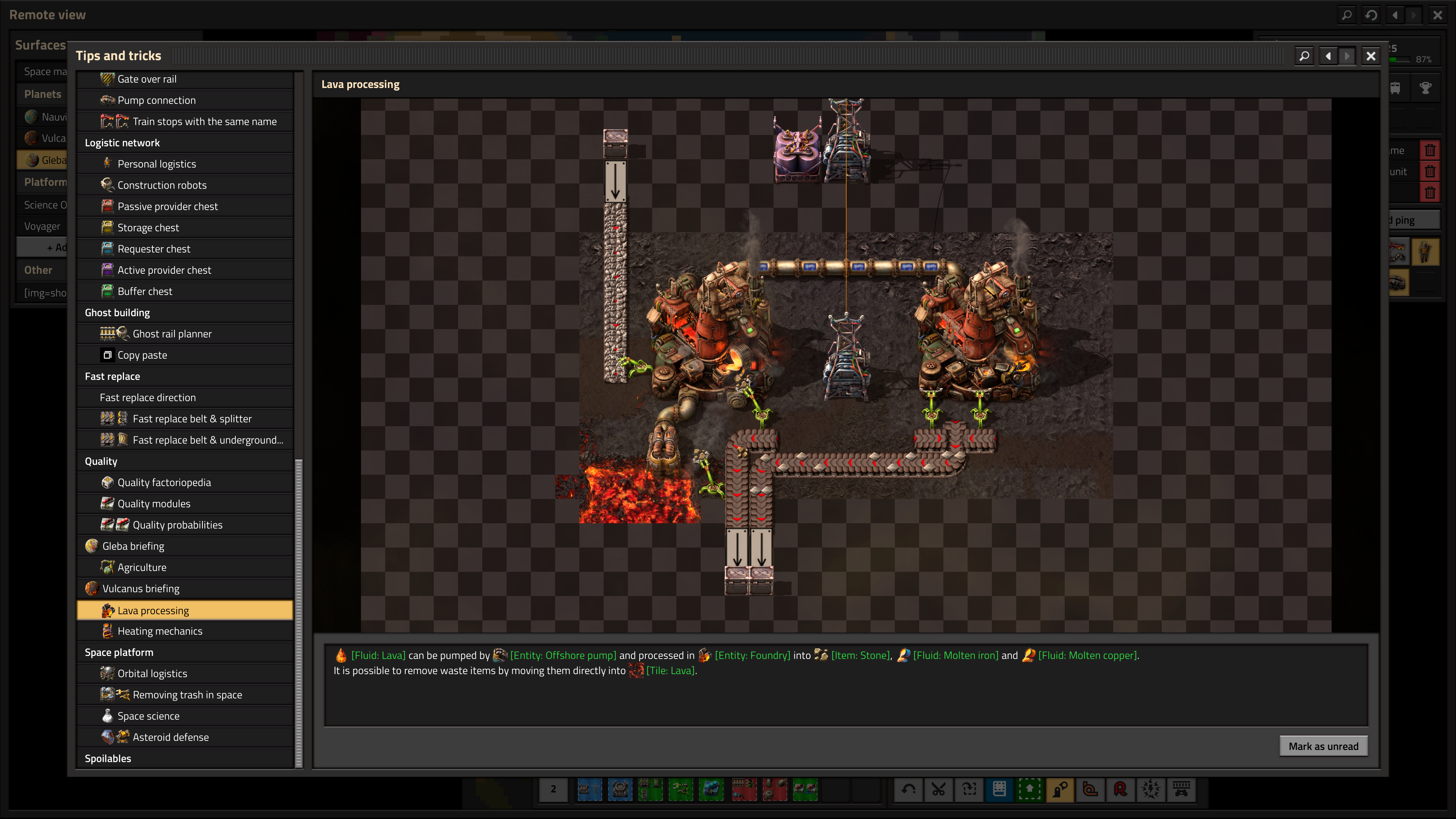Viewport: 1456px width, 819px height.
Task: Open the blue blueprint book shortcut
Action: pyautogui.click(x=999, y=789)
